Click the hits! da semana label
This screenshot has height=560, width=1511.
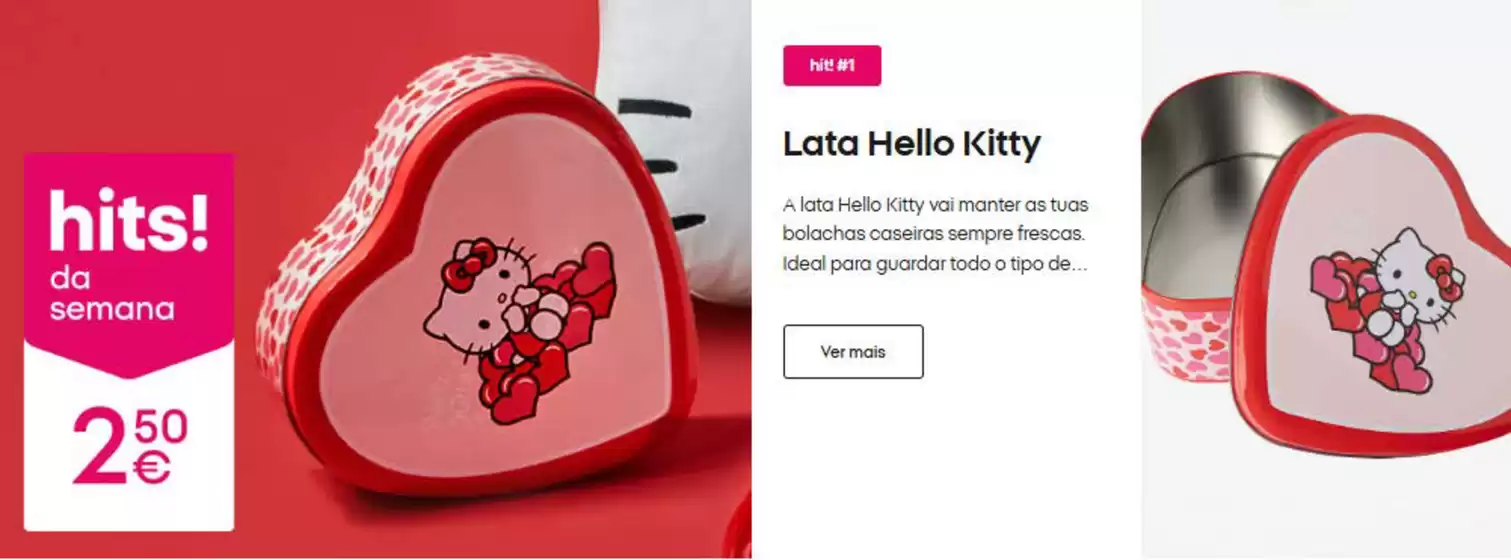(129, 255)
